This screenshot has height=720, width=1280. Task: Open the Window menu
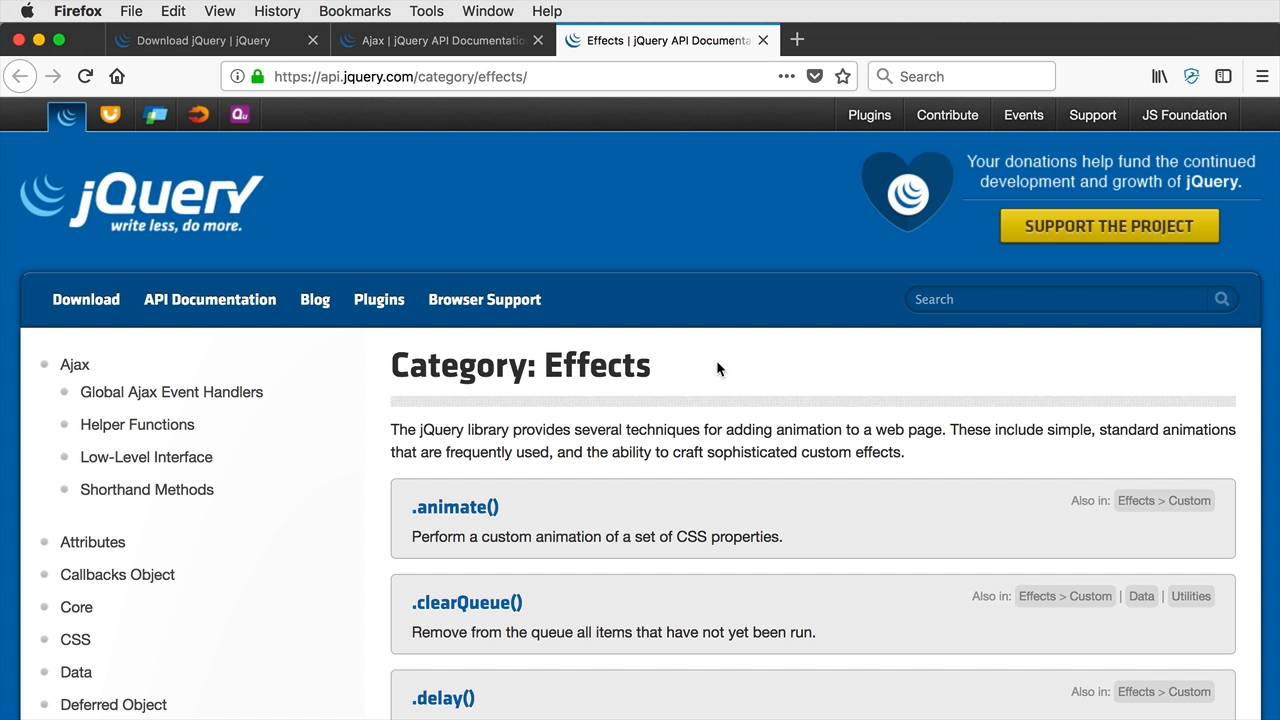pyautogui.click(x=488, y=11)
